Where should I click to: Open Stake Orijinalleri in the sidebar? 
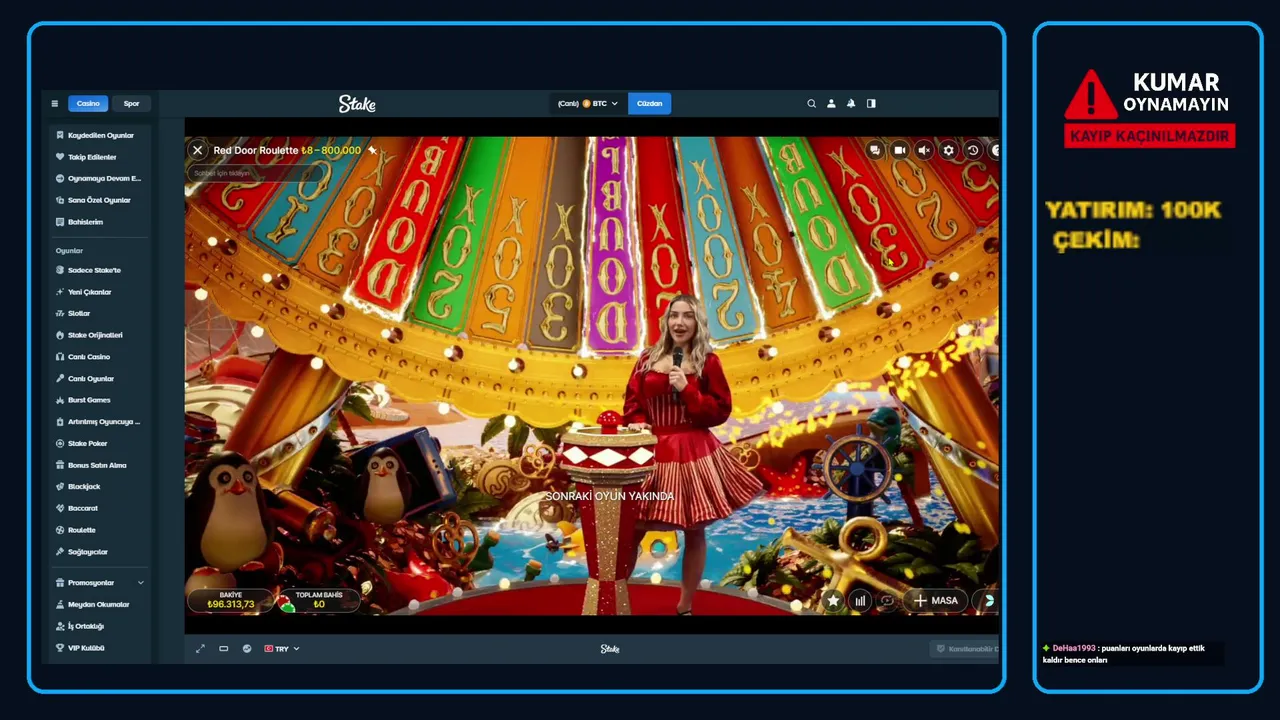pyautogui.click(x=100, y=335)
